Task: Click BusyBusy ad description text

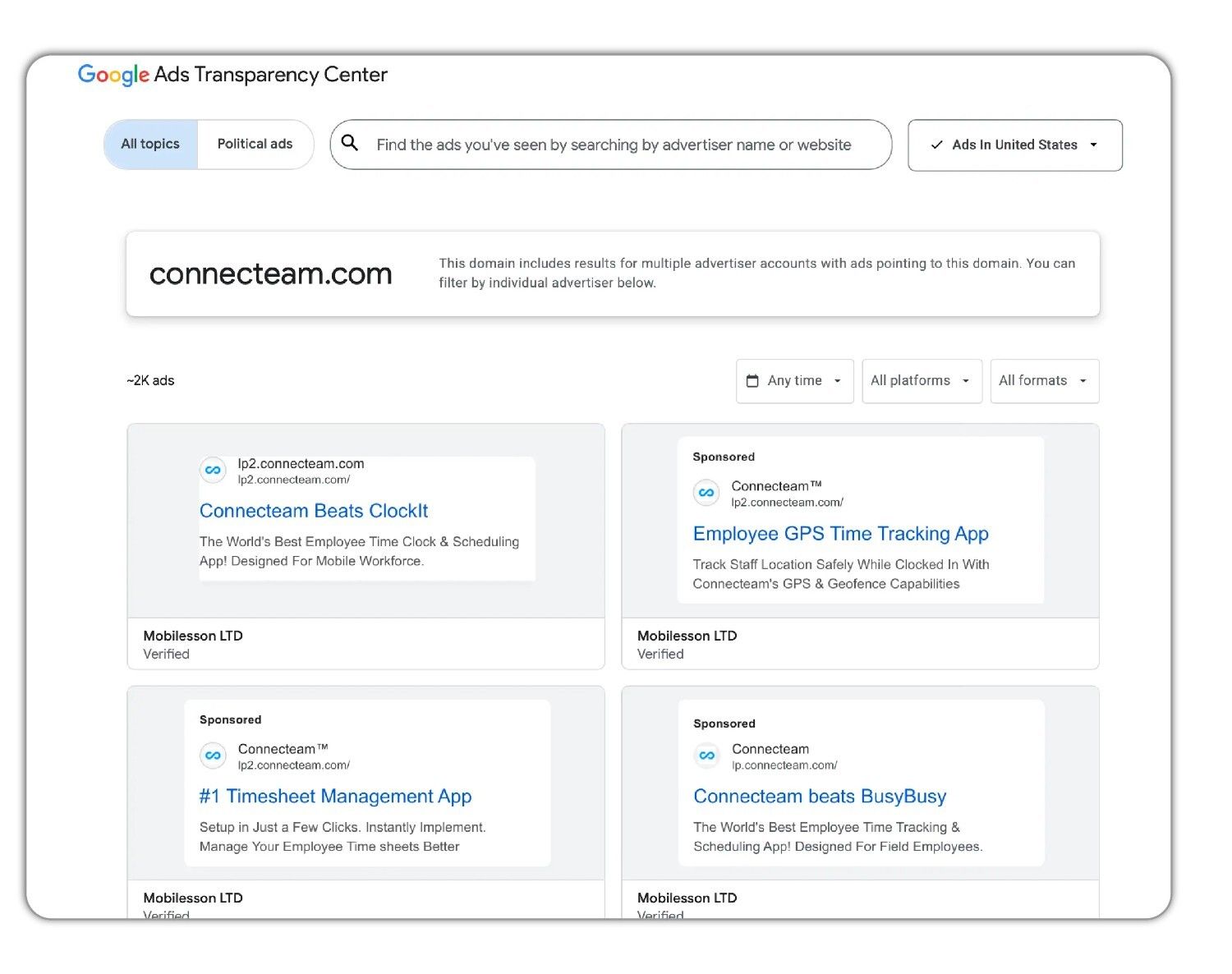Action: pos(838,837)
